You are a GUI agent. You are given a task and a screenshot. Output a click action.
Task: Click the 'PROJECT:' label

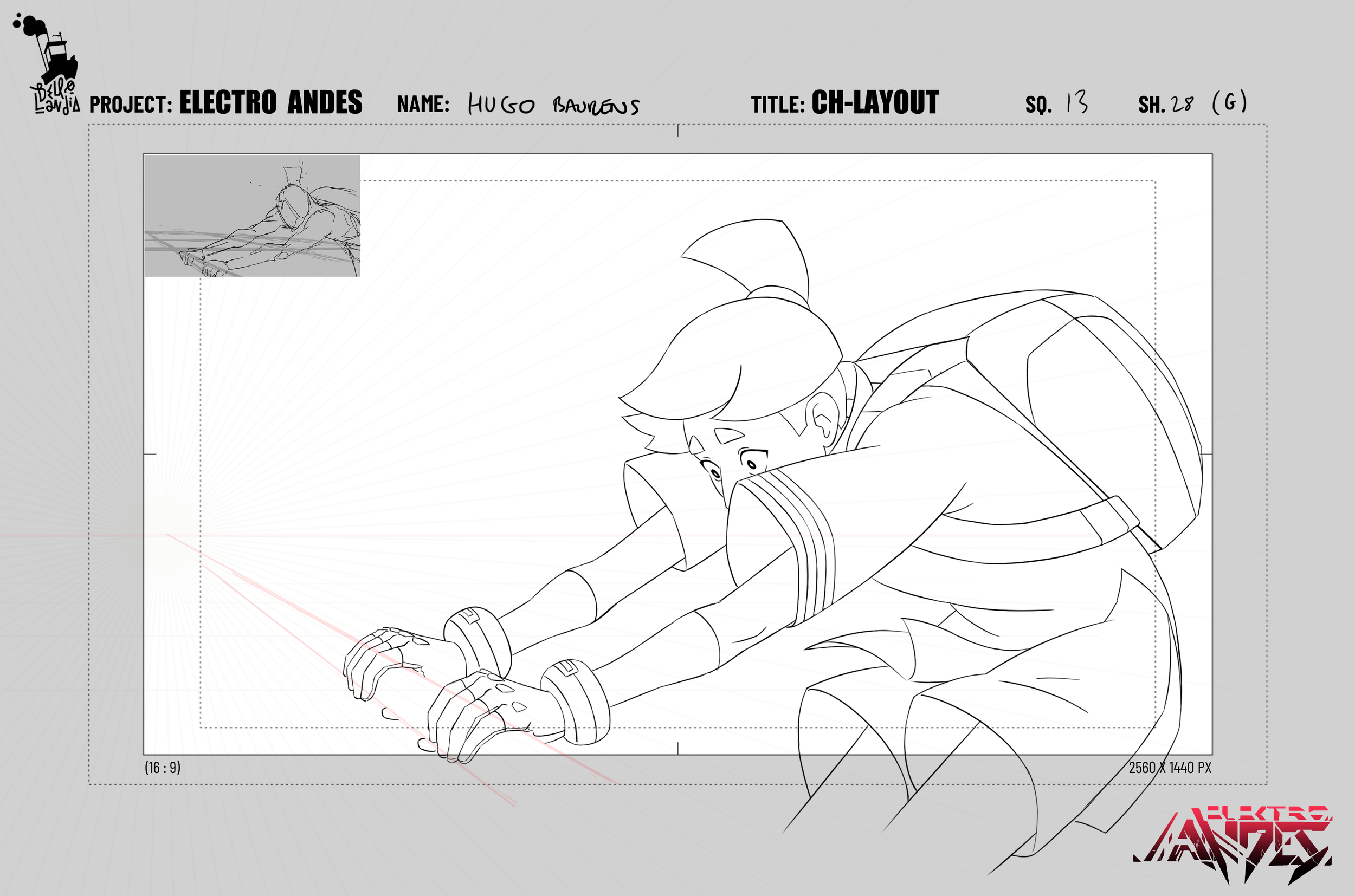pyautogui.click(x=131, y=105)
